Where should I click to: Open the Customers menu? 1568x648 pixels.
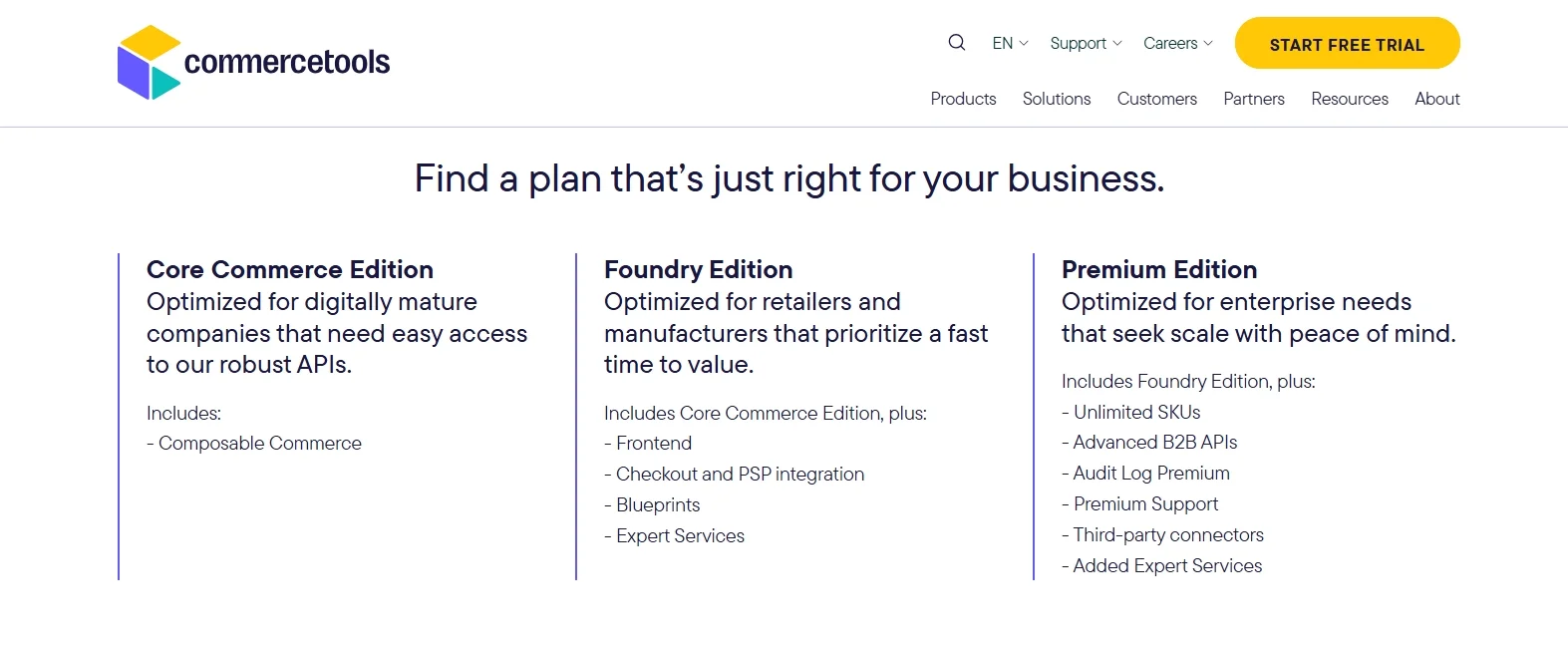(1157, 99)
